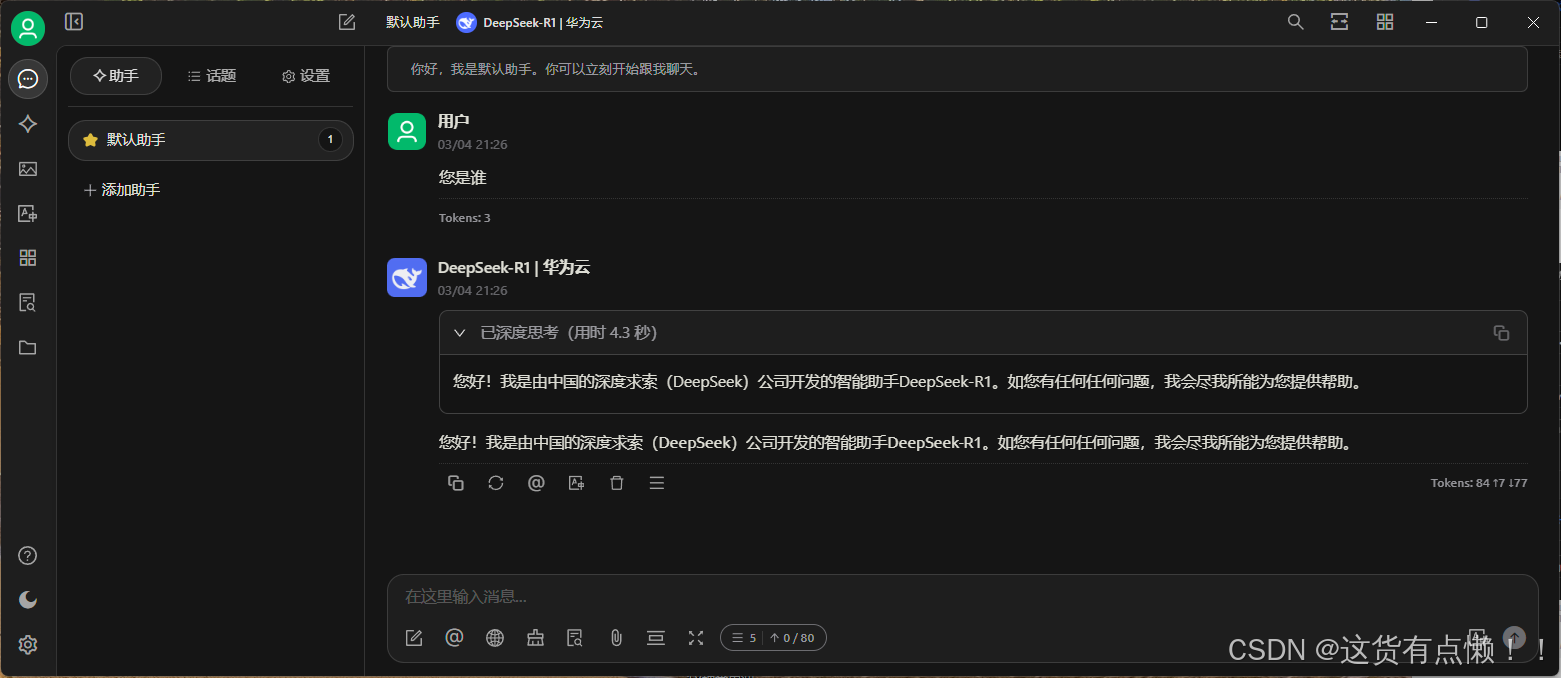The image size is (1561, 678).
Task: Open the reply's more options menu
Action: pyautogui.click(x=657, y=483)
